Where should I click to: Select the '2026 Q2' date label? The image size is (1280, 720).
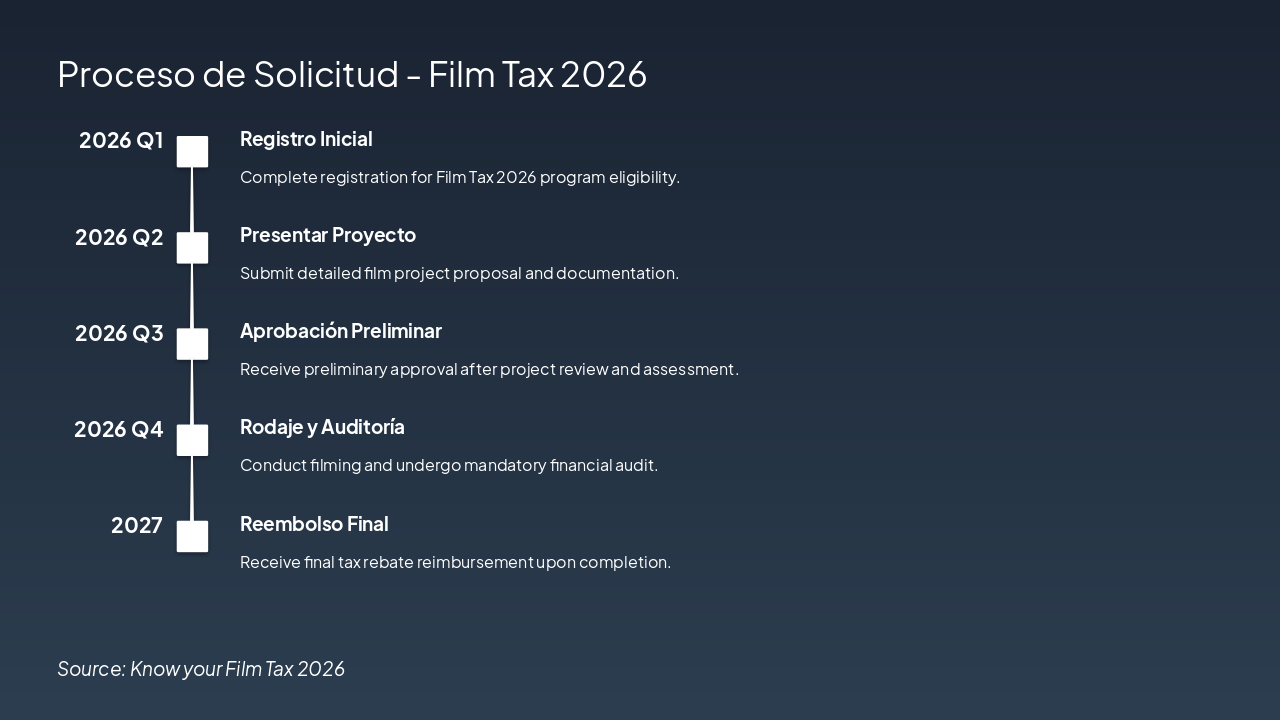pos(119,237)
